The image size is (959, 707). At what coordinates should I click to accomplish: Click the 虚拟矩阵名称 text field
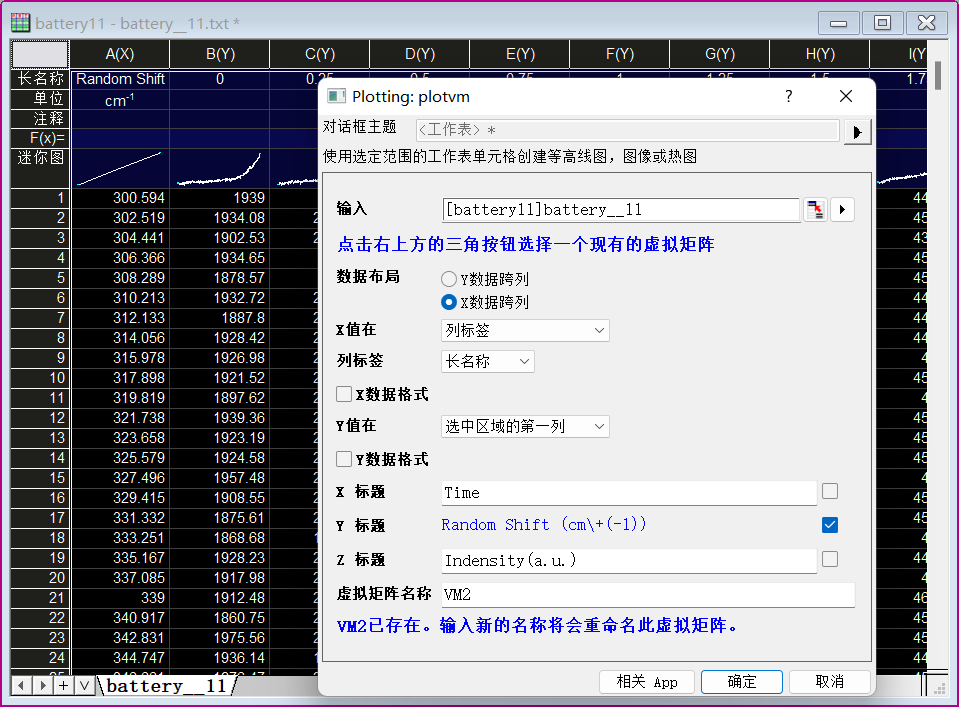[647, 594]
